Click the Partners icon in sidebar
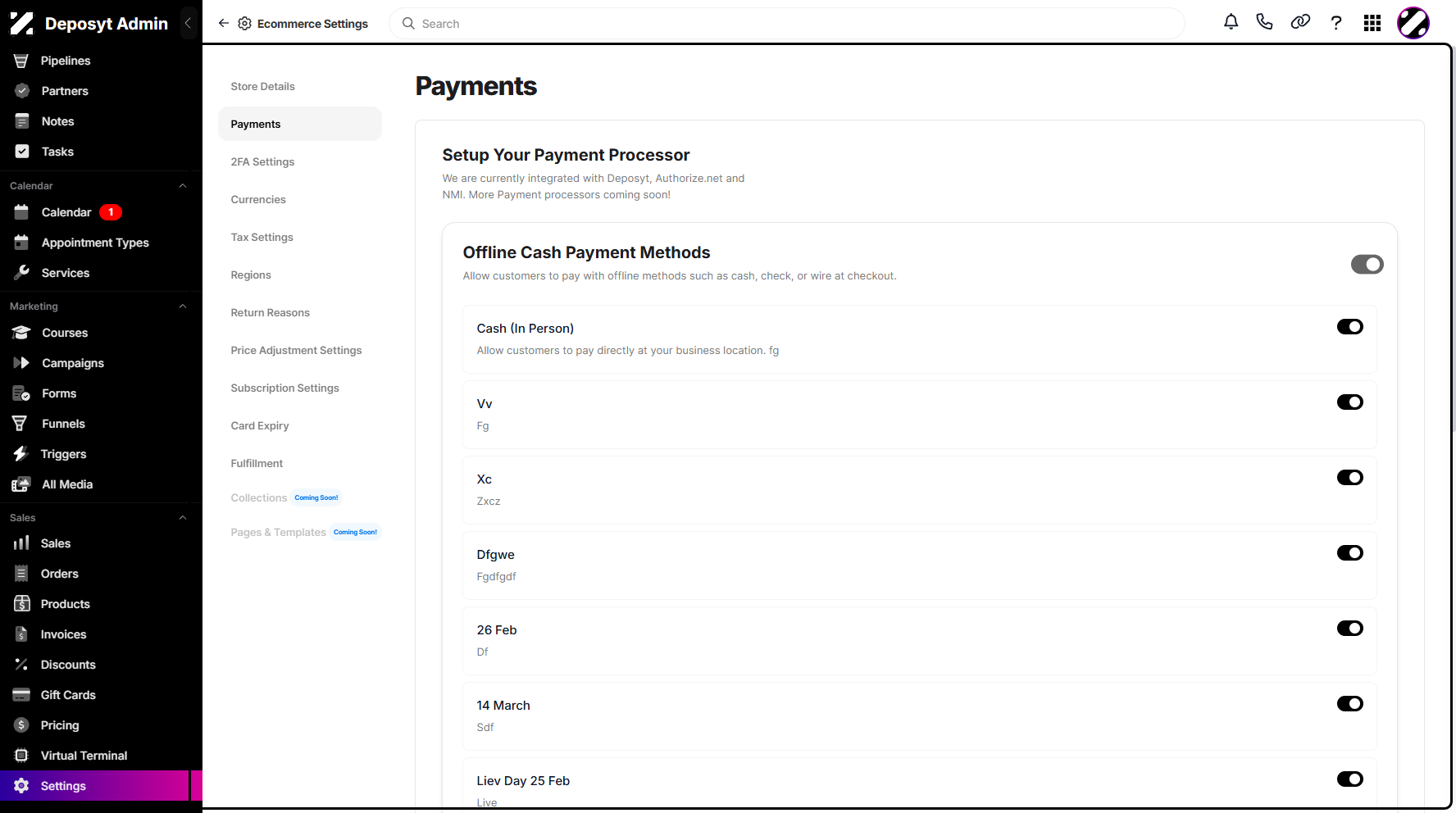 coord(22,91)
